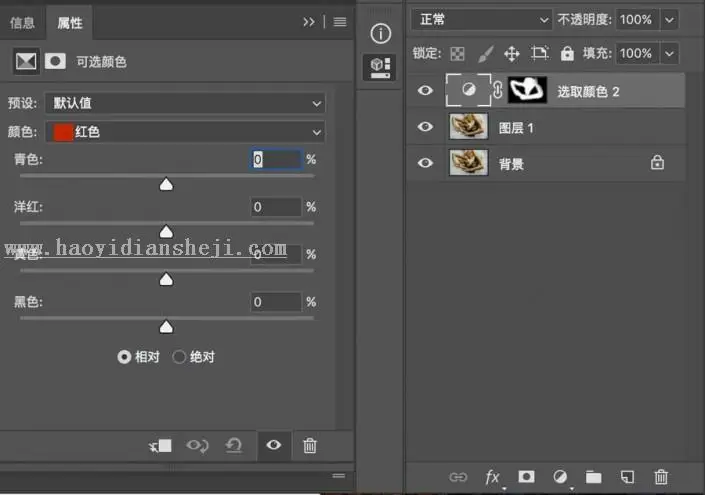This screenshot has width=705, height=495.
Task: Click the 不透明度 100% value field
Action: pyautogui.click(x=637, y=20)
